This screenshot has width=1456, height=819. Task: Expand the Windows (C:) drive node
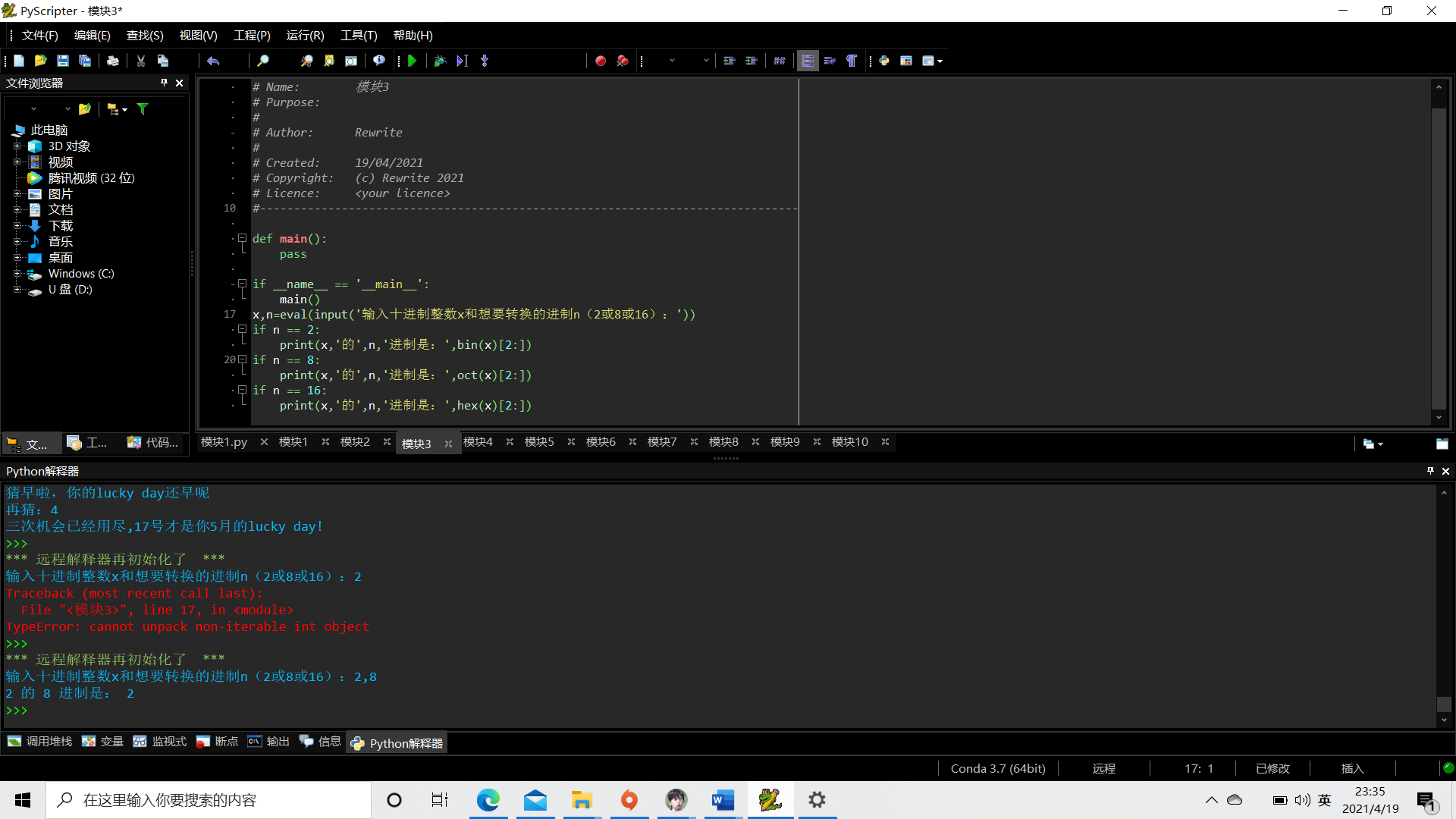[x=17, y=274]
